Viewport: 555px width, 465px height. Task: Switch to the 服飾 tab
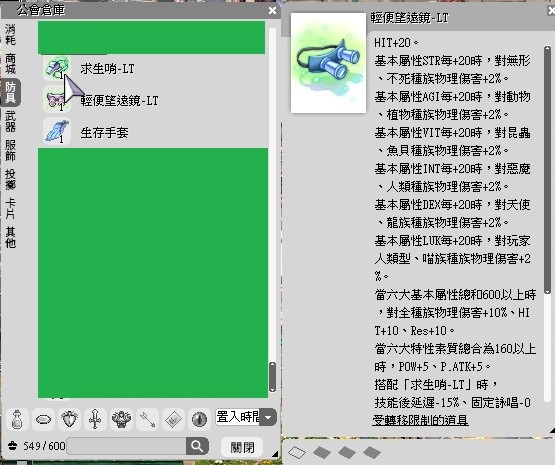click(x=10, y=150)
